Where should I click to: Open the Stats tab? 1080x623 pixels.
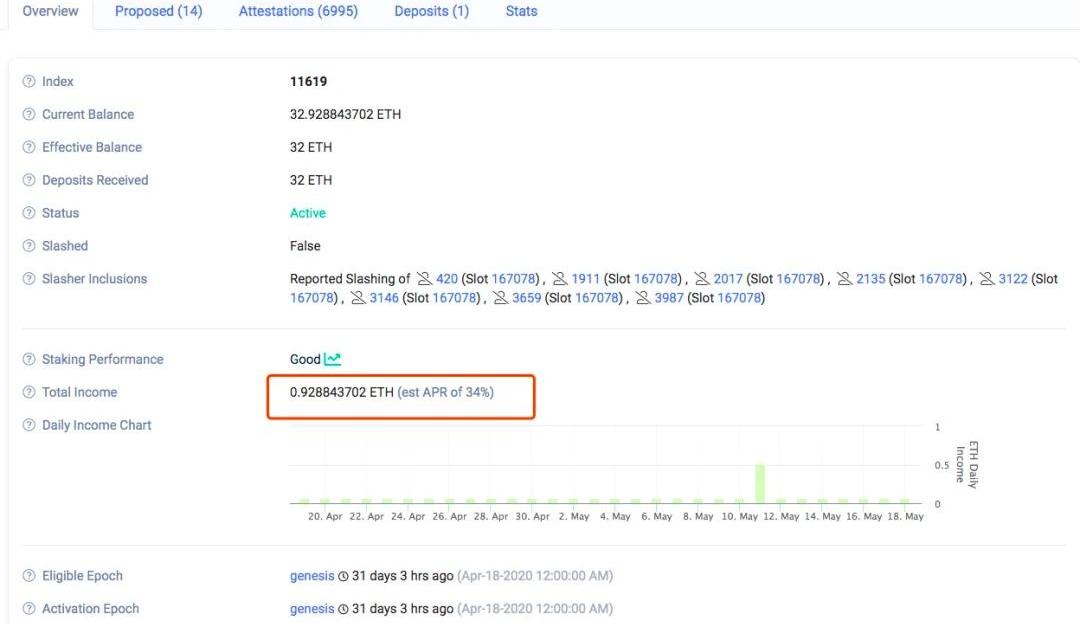click(521, 12)
